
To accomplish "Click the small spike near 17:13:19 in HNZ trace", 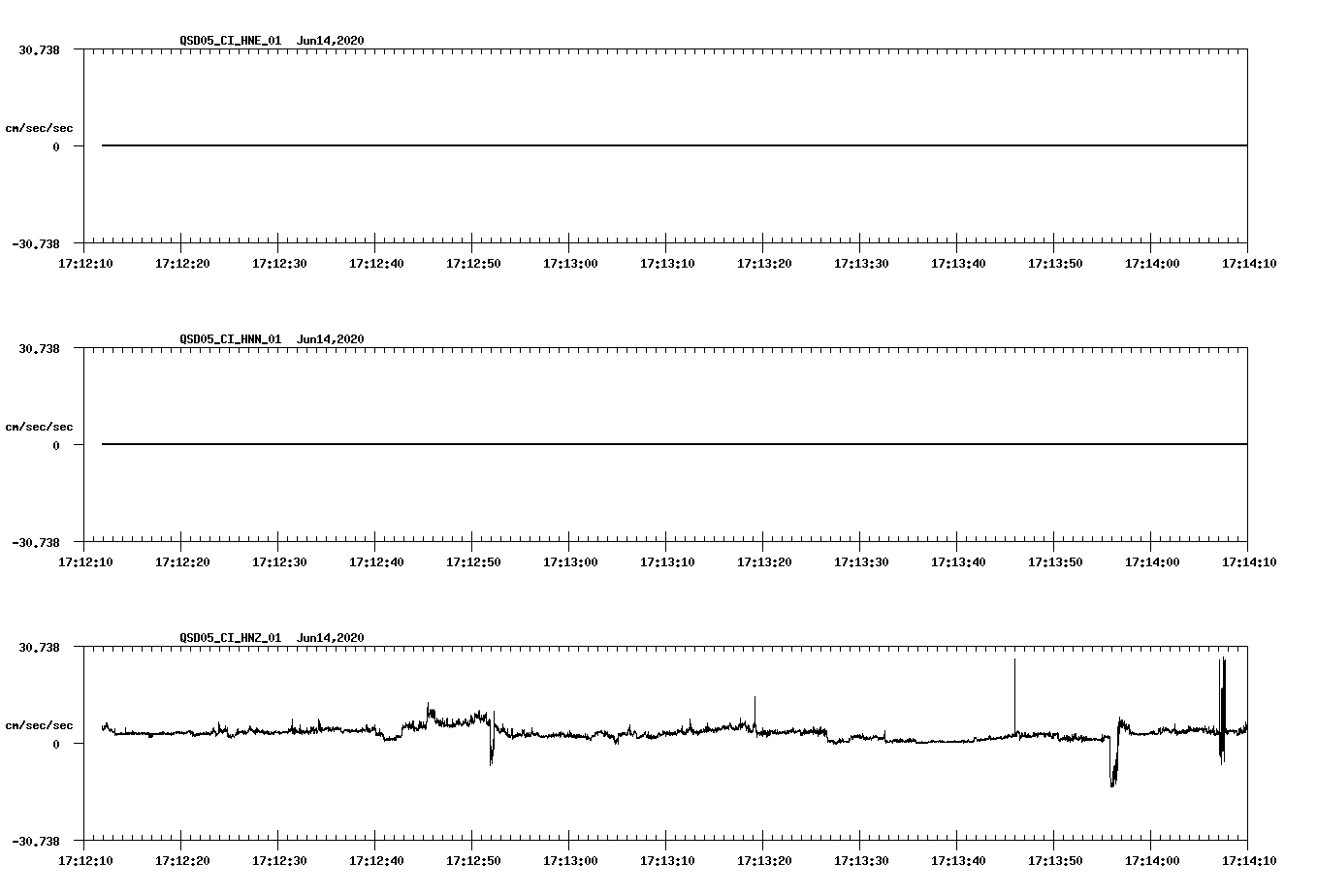I will click(755, 713).
